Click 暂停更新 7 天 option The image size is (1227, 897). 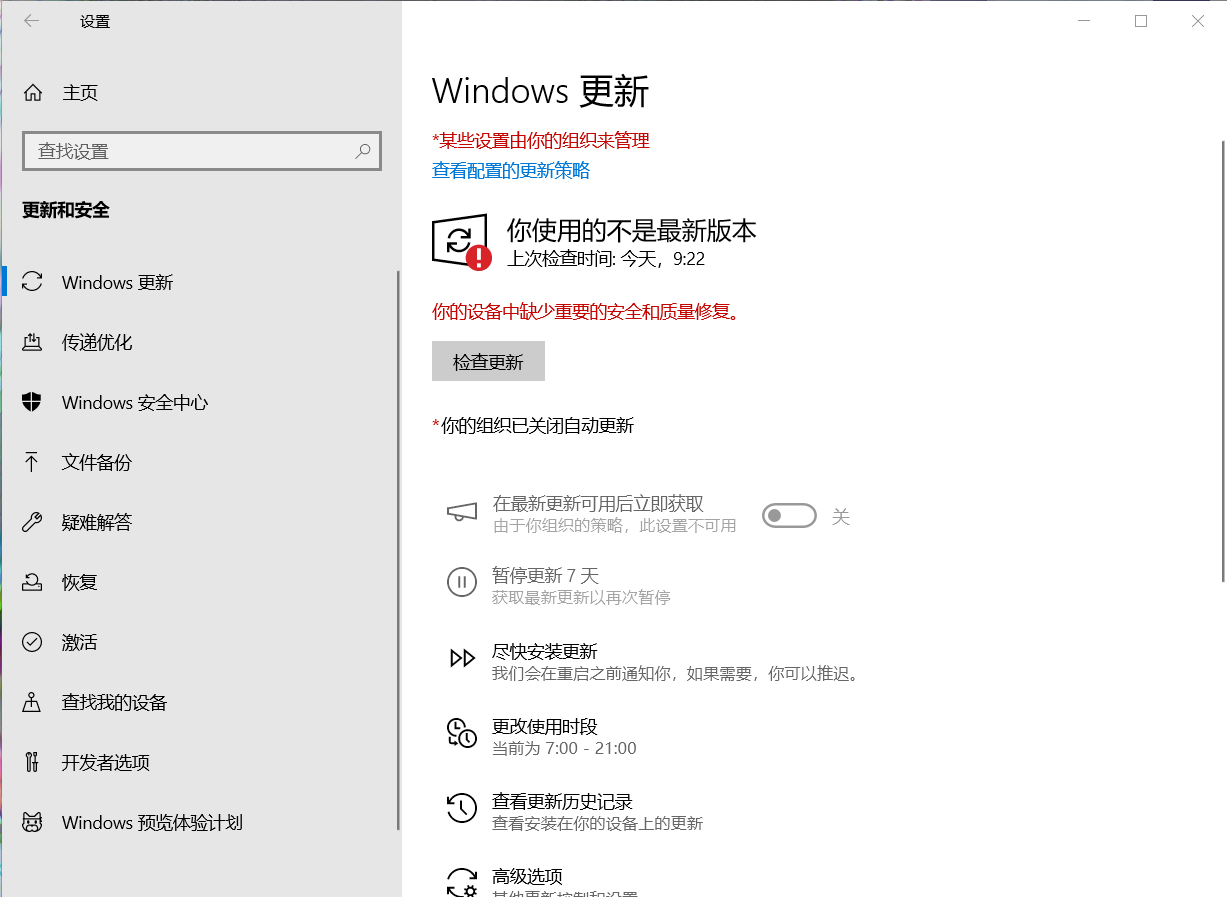click(x=545, y=576)
